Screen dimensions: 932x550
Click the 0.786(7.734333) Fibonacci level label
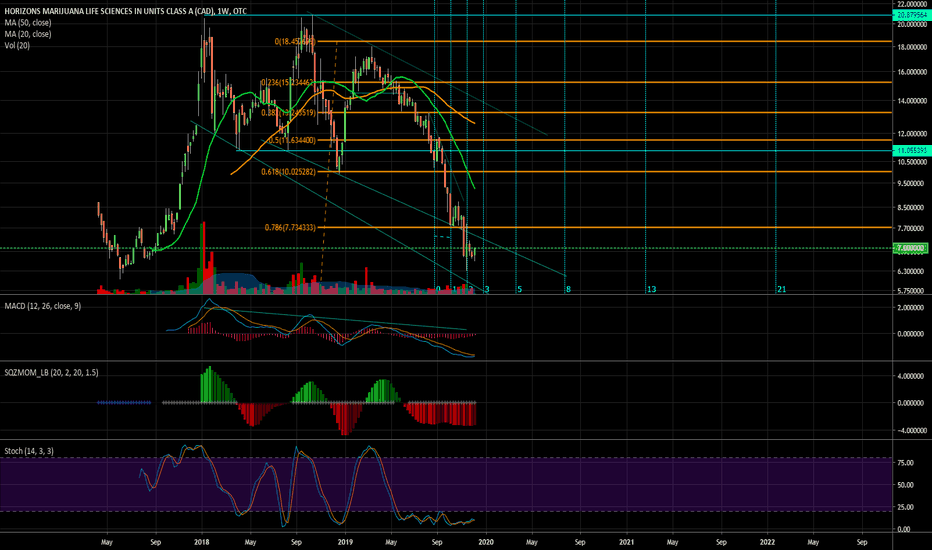coord(290,228)
